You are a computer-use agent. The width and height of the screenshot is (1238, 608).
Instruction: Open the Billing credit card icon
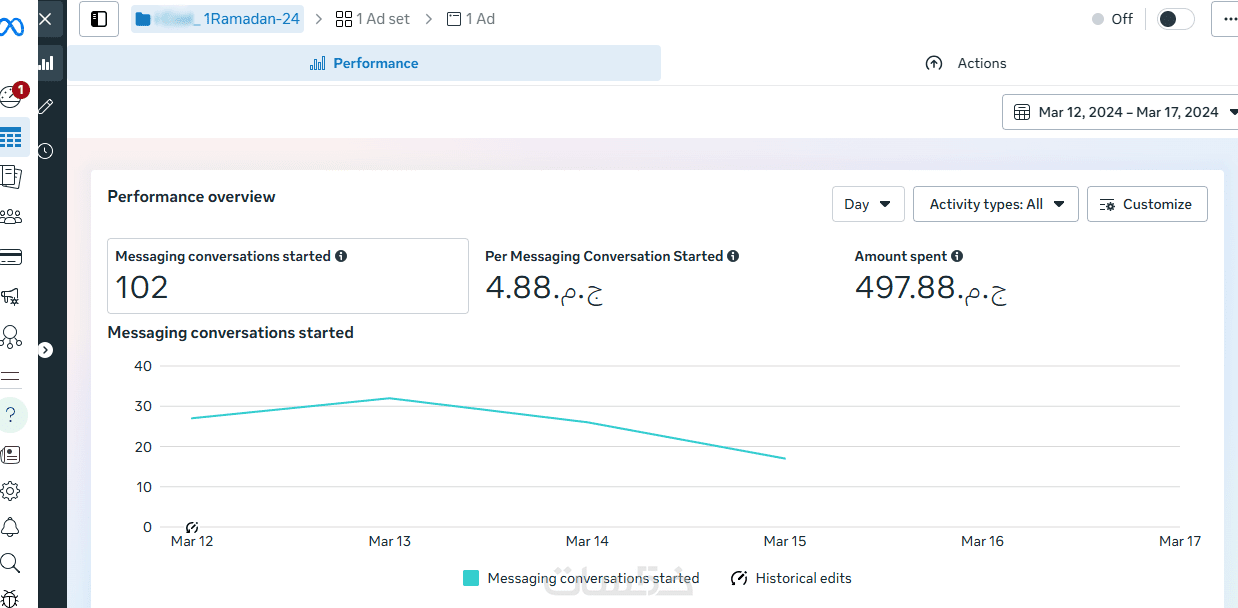11,257
